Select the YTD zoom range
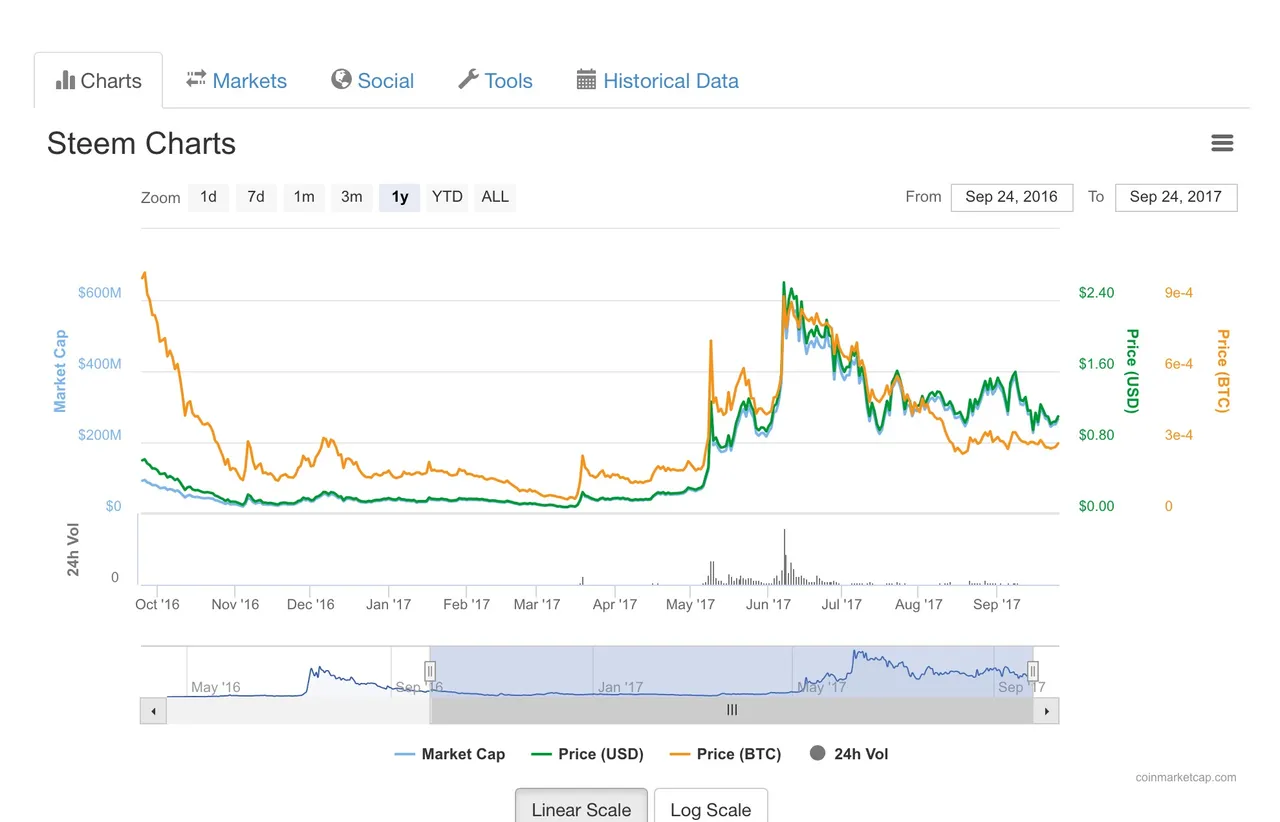The width and height of the screenshot is (1280, 822). click(447, 197)
